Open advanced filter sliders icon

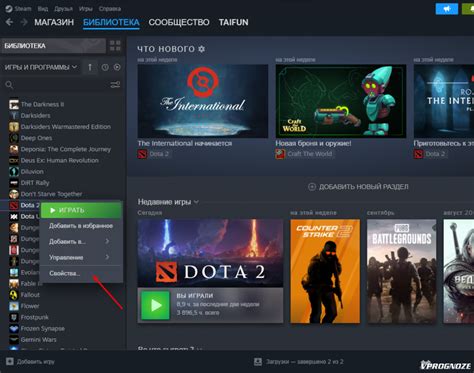tap(115, 85)
